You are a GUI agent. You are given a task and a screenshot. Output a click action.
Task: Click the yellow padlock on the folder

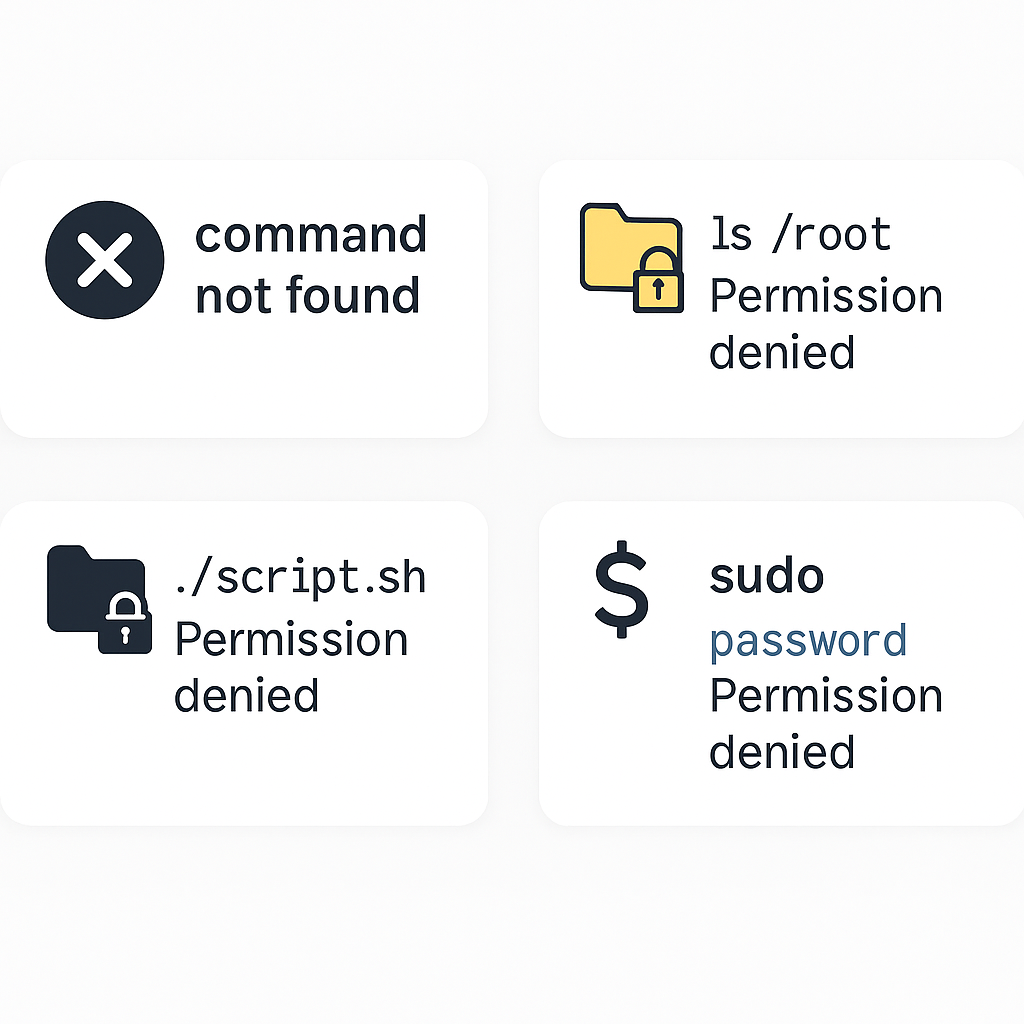[x=658, y=280]
